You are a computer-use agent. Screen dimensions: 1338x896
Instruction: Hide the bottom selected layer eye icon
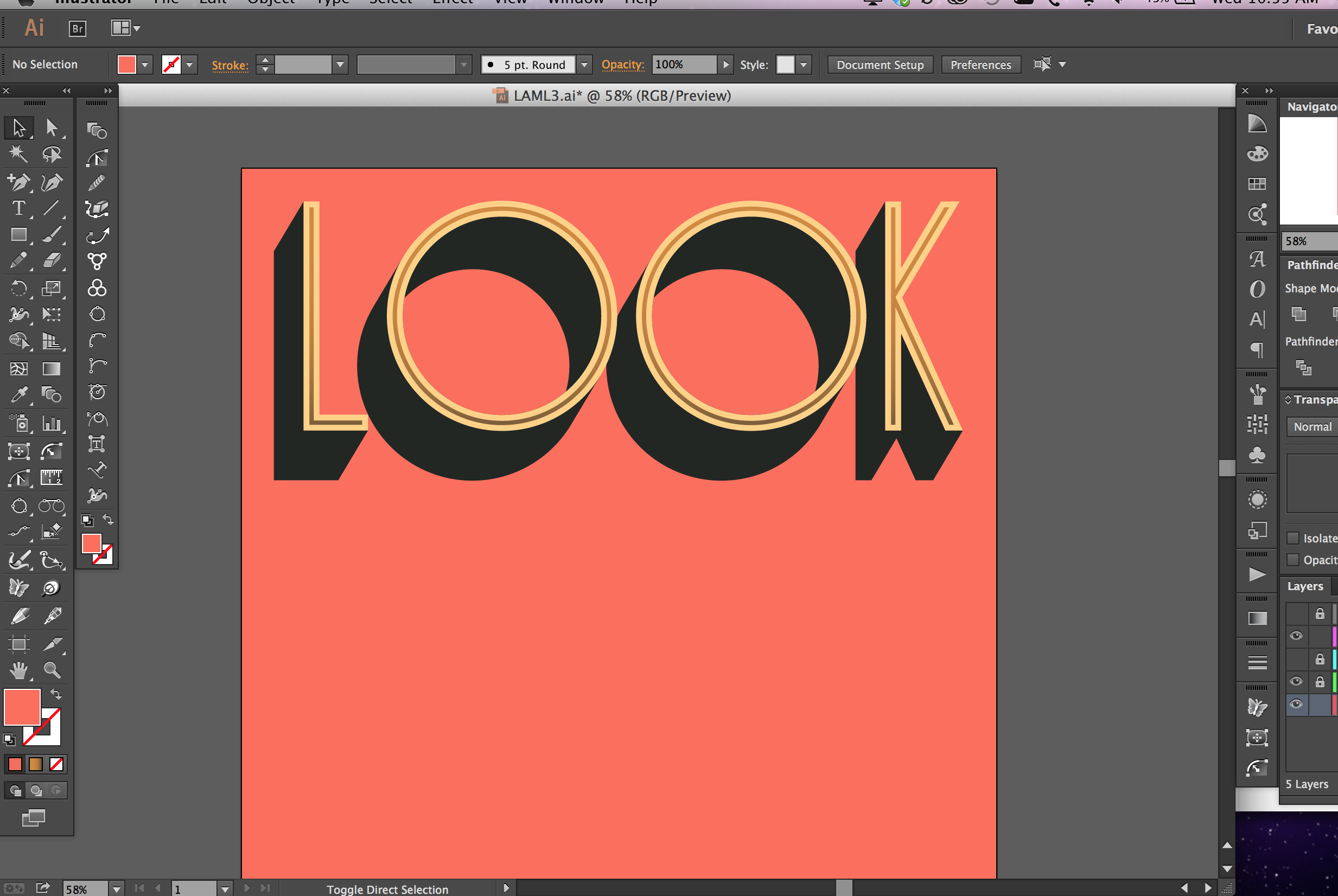1296,704
